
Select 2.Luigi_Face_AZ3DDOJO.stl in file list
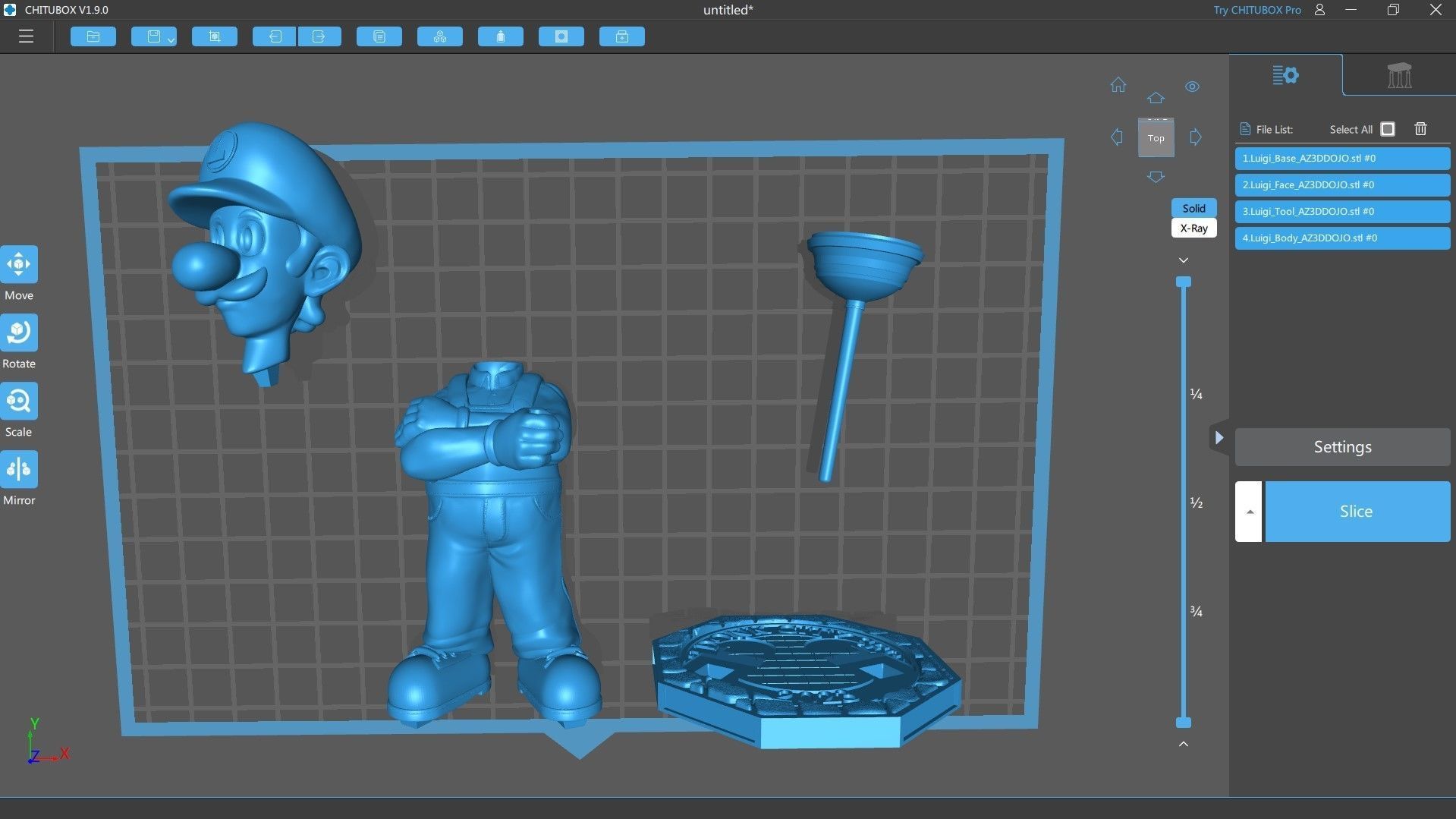coord(1342,185)
